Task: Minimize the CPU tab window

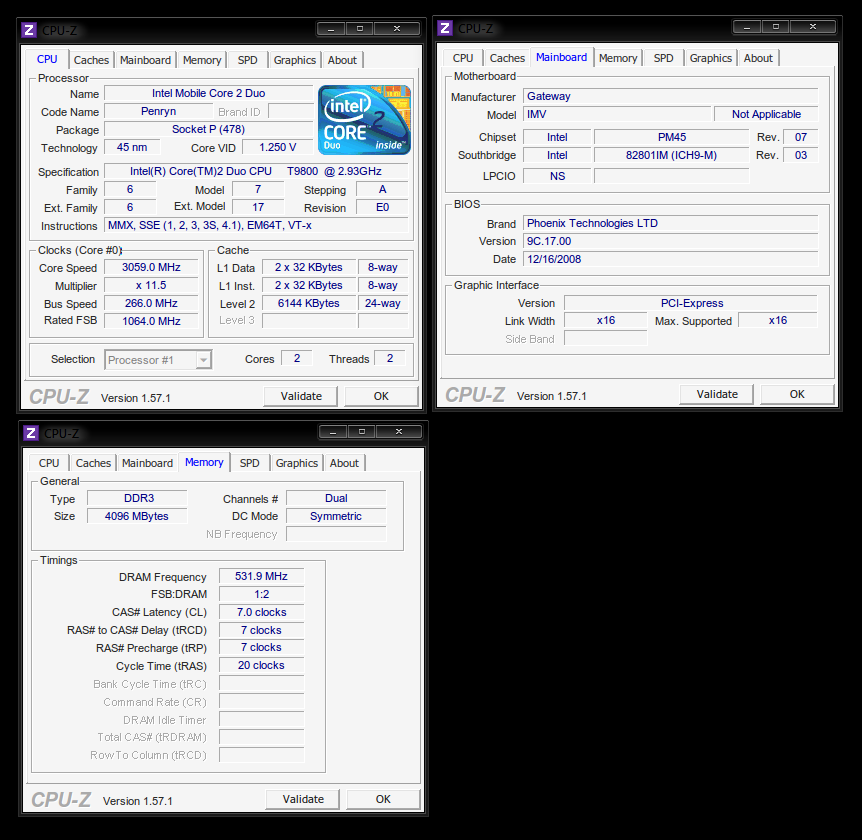Action: click(x=331, y=29)
